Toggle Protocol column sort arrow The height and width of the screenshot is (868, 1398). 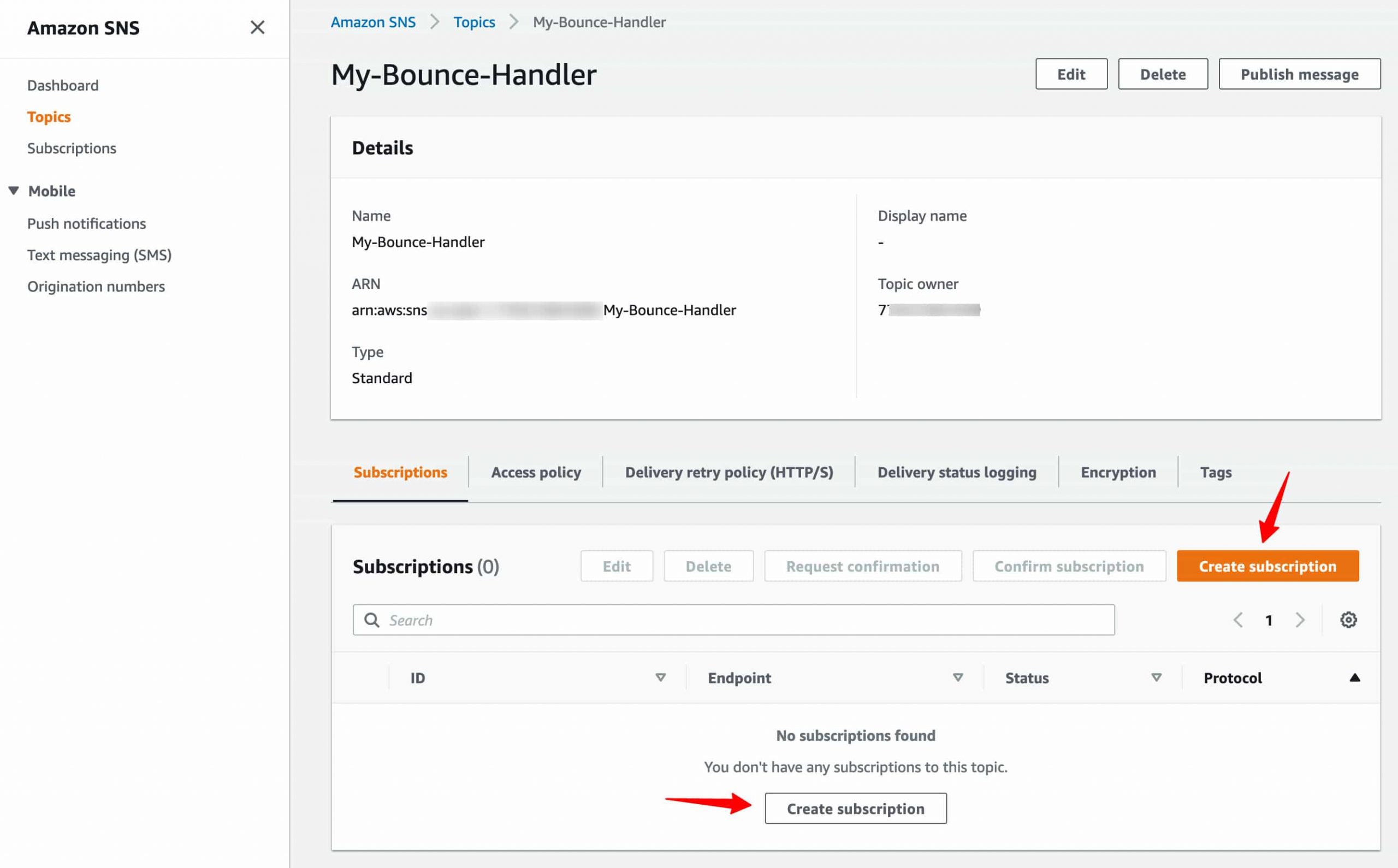[x=1354, y=678]
